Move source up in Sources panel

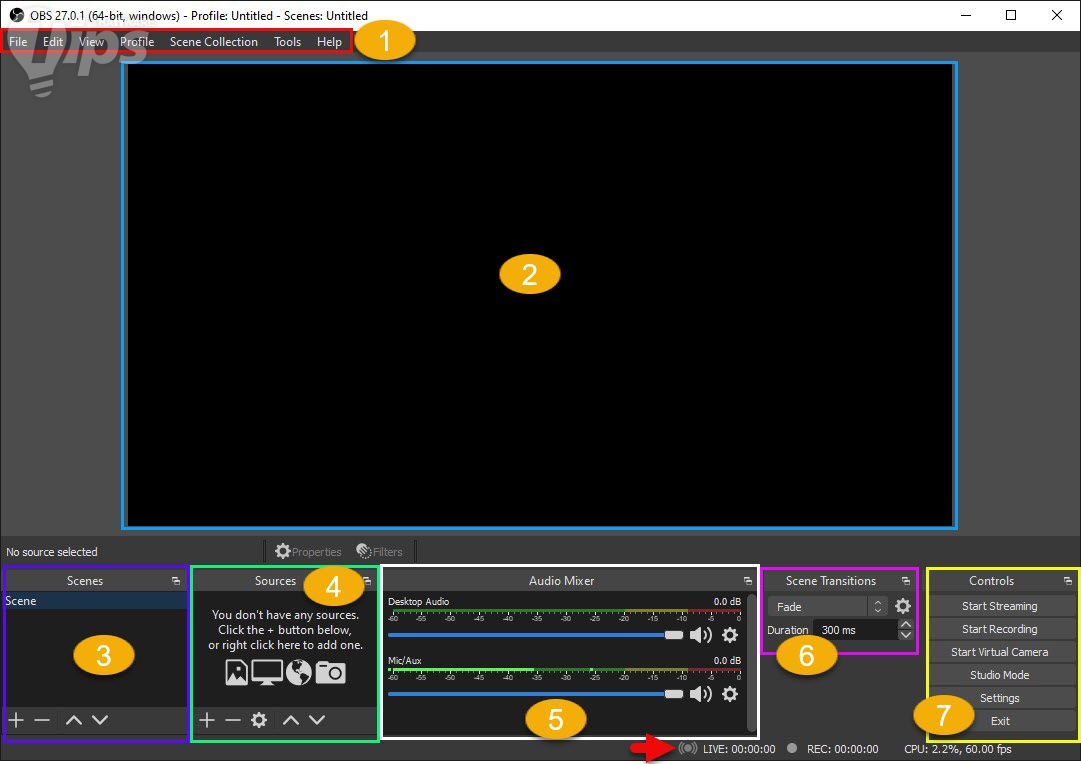coord(291,720)
